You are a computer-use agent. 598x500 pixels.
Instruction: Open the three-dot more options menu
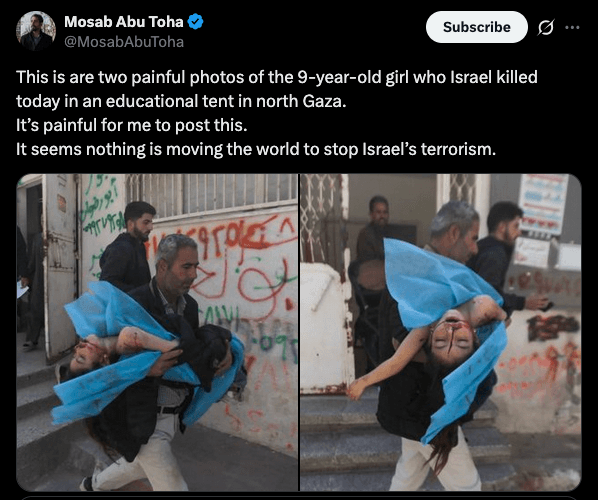coord(572,27)
